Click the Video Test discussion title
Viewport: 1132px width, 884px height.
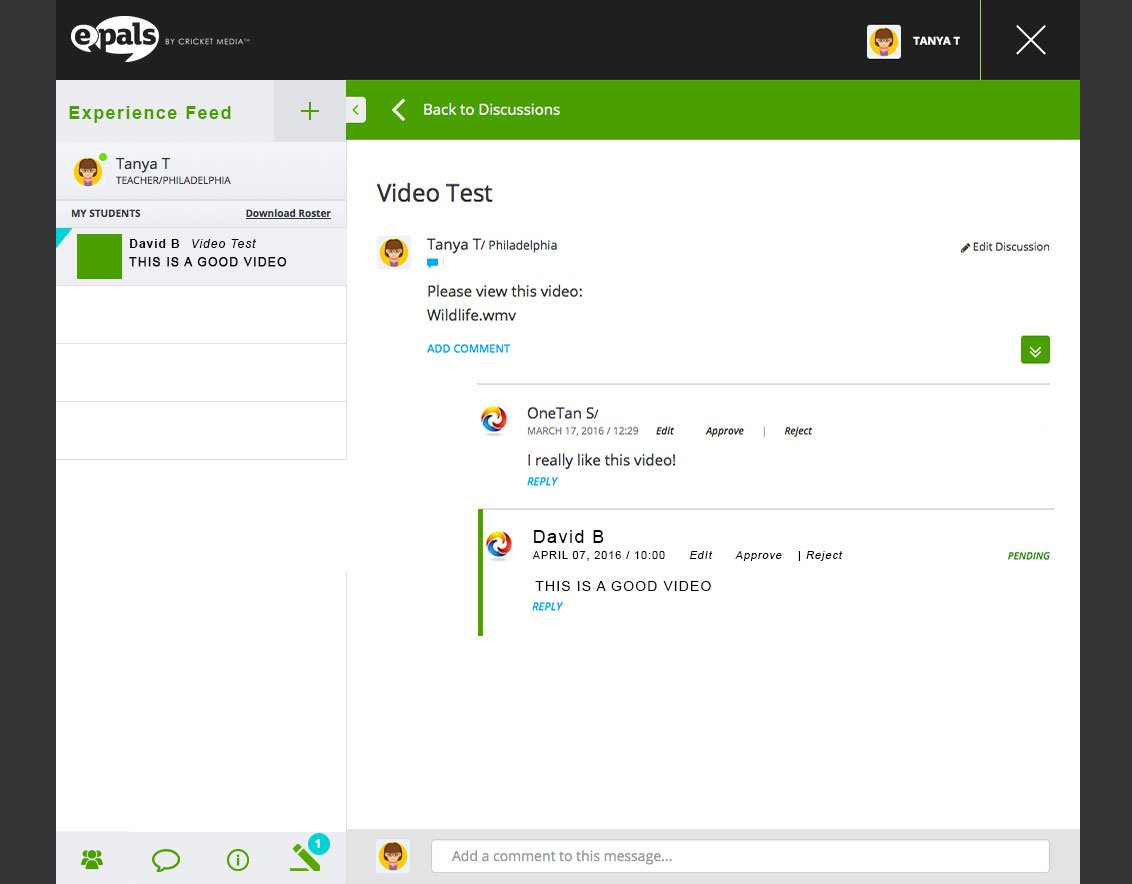435,194
